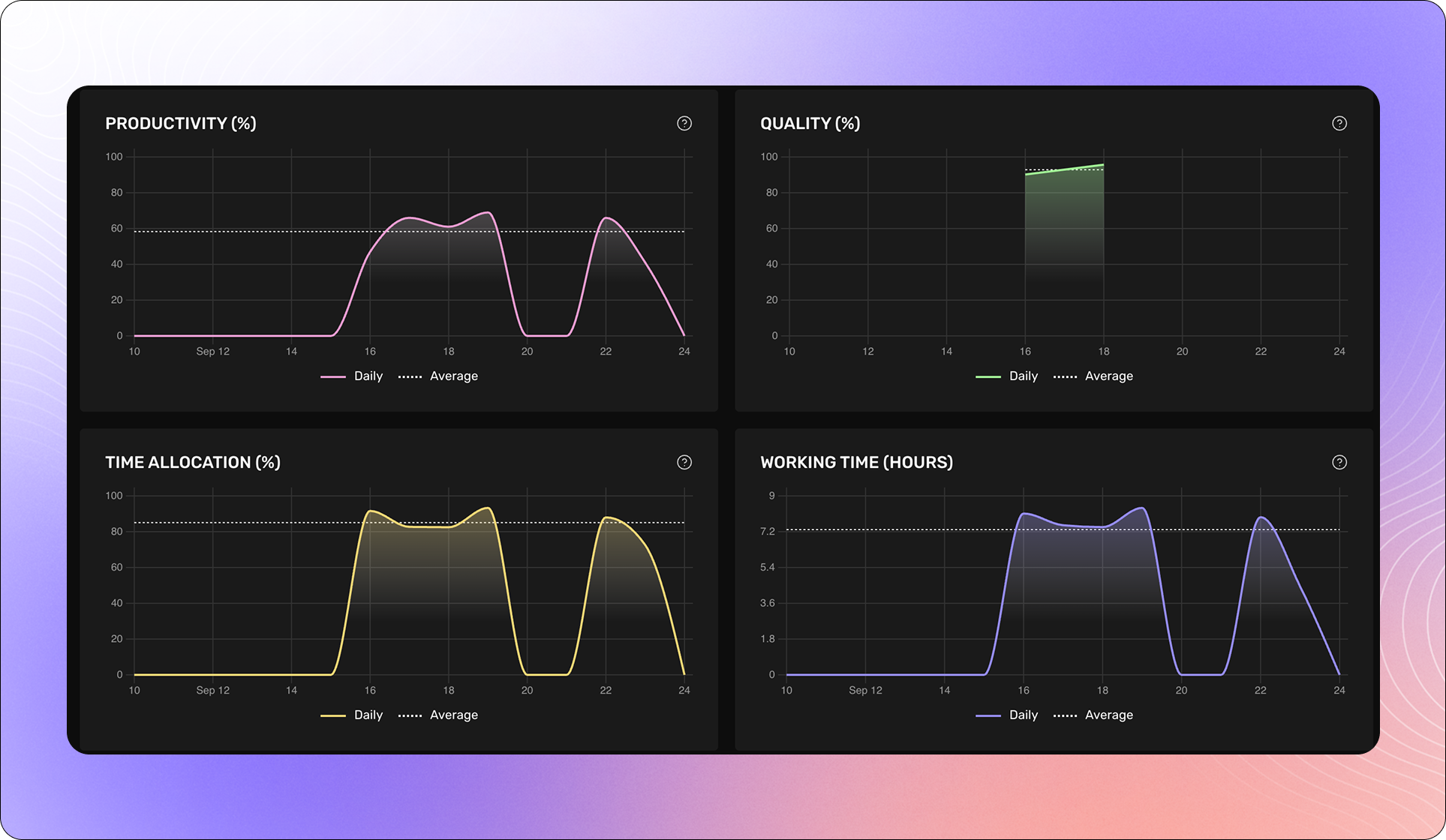Hide Average series in Quality legend
This screenshot has height=840, width=1446.
(x=1108, y=376)
